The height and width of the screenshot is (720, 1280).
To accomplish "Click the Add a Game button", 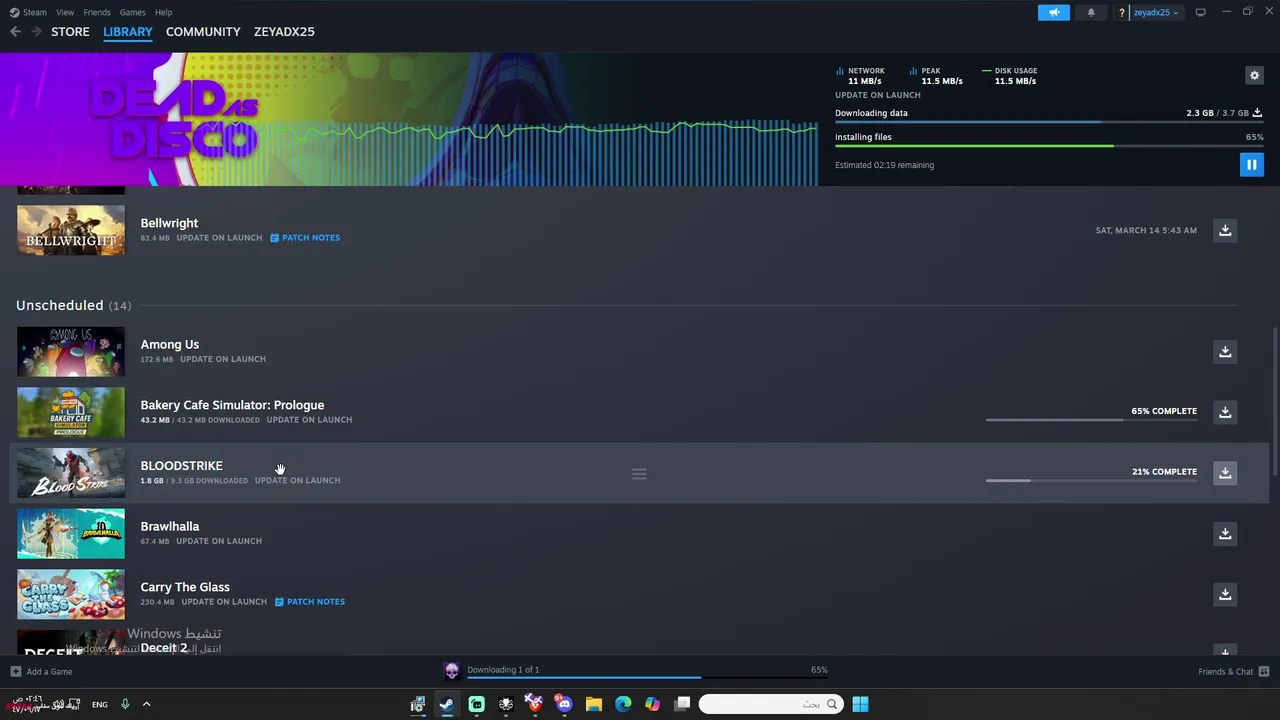I will pos(41,672).
